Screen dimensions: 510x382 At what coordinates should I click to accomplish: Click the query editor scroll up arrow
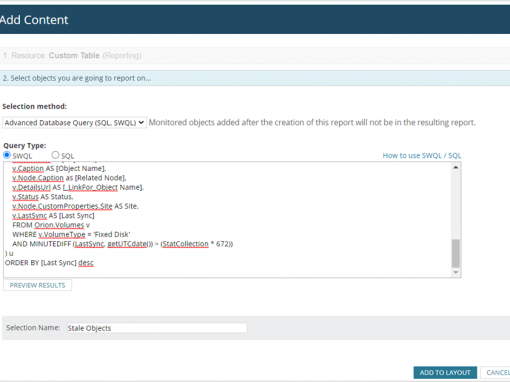[456, 167]
